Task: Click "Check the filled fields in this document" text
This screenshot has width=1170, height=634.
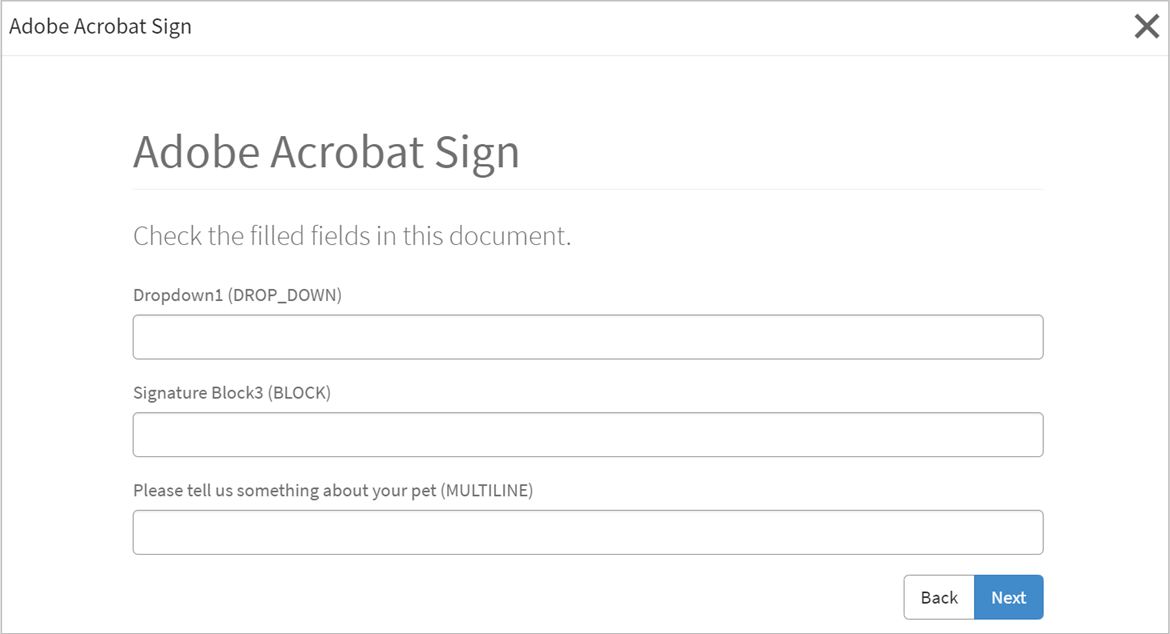Action: tap(351, 237)
